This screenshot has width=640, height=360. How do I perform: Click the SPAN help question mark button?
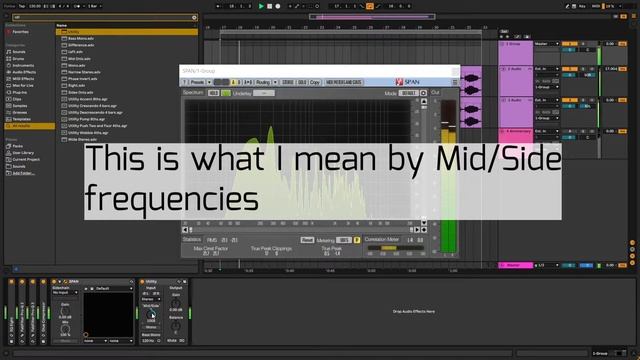pos(184,82)
